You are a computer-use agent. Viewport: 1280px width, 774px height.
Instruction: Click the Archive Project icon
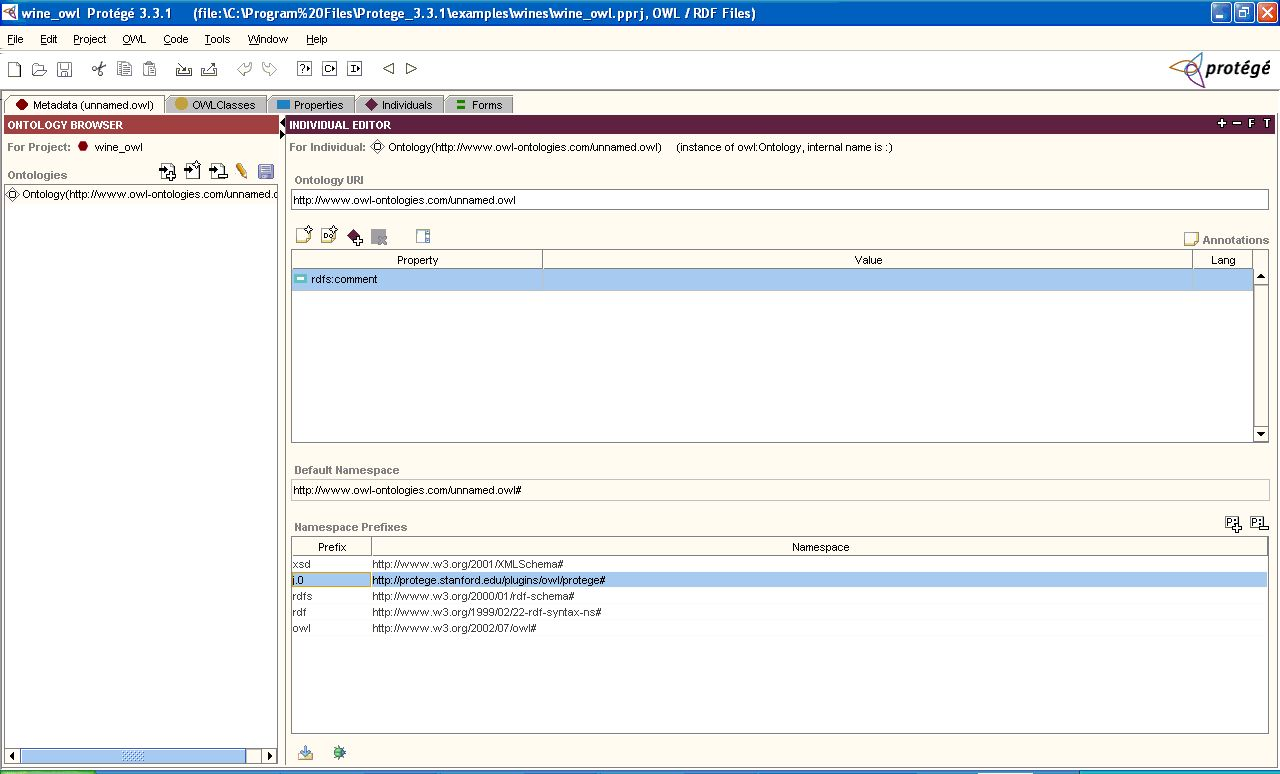[x=183, y=69]
